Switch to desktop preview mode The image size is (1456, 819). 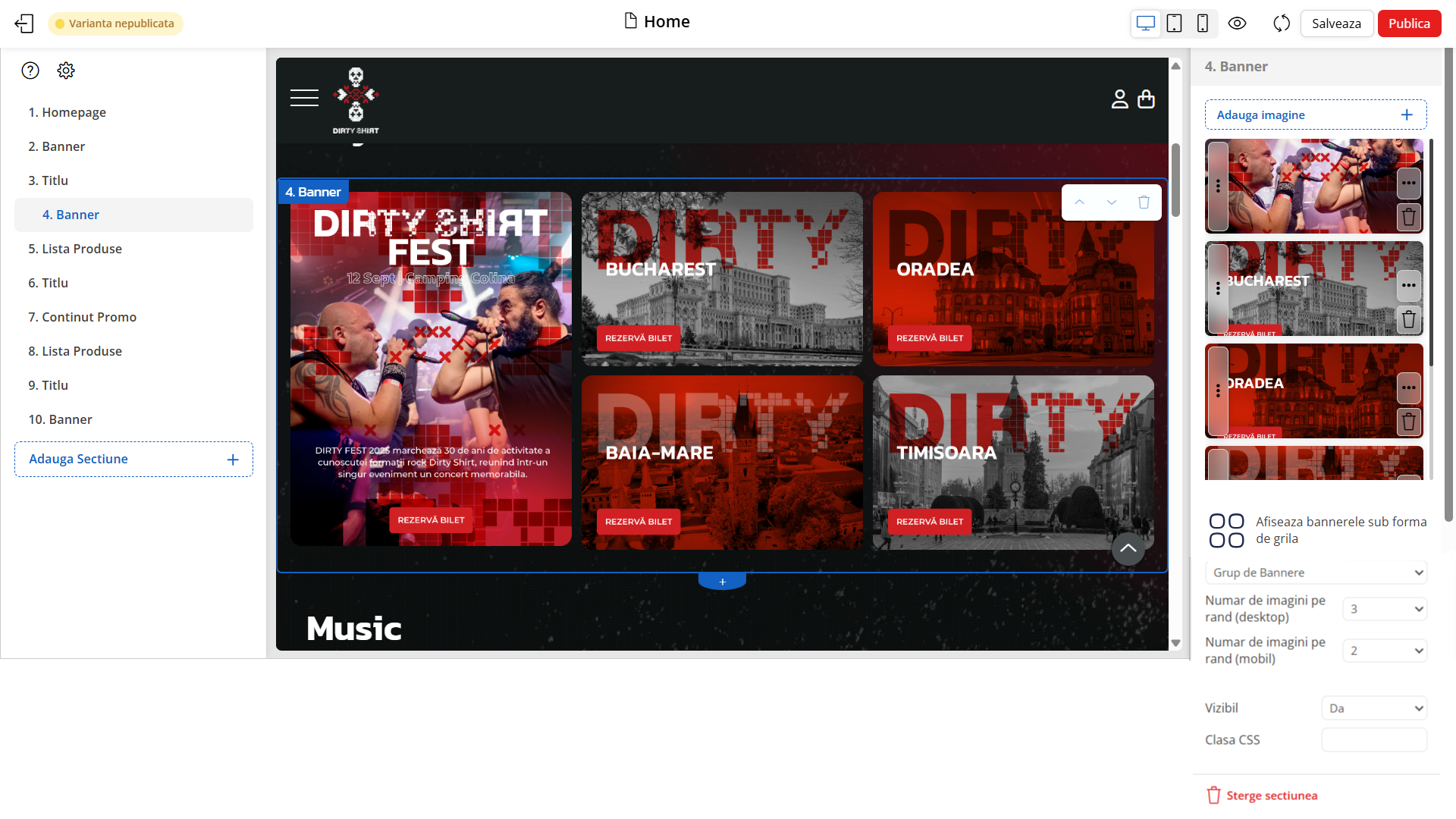point(1145,24)
